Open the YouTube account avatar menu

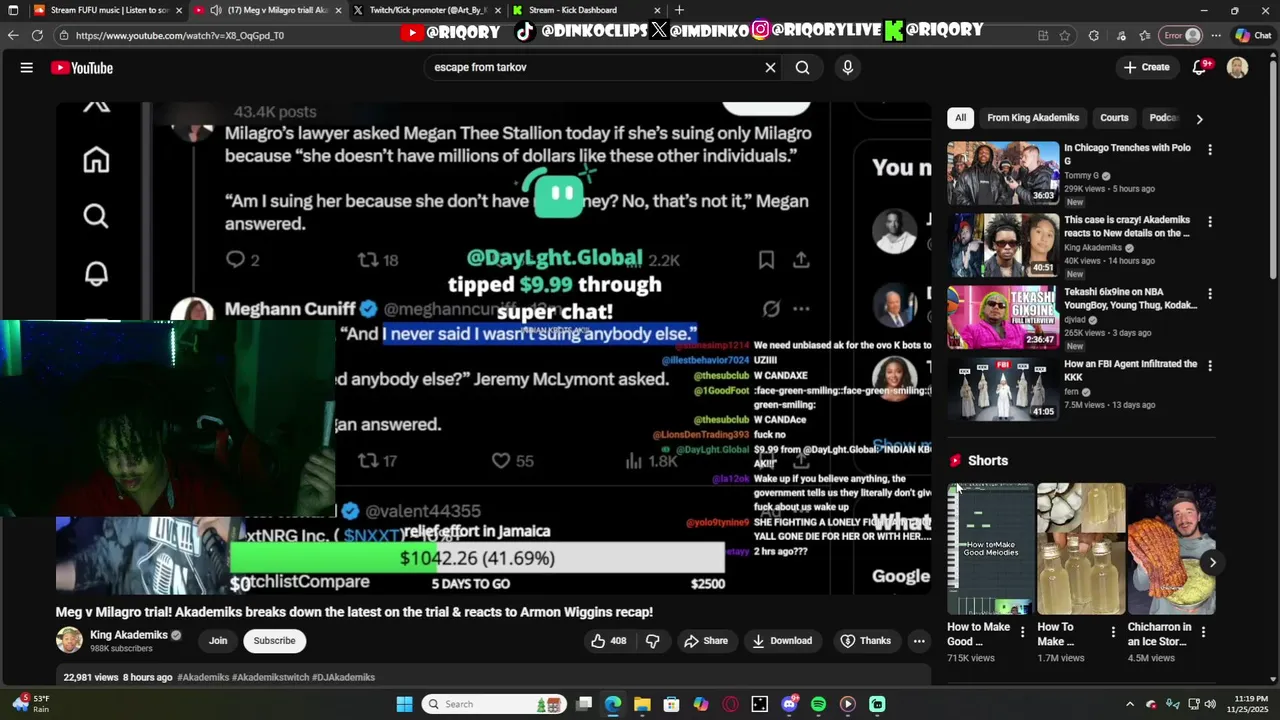(1237, 67)
